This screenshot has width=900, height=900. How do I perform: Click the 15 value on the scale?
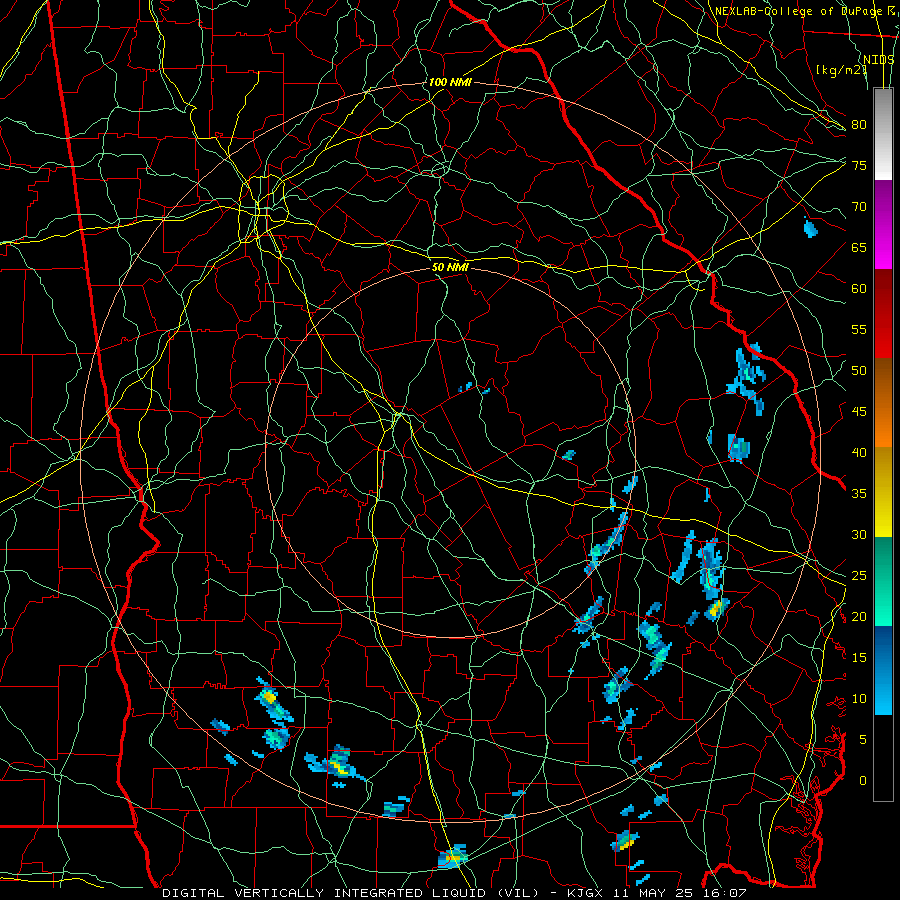(x=859, y=658)
